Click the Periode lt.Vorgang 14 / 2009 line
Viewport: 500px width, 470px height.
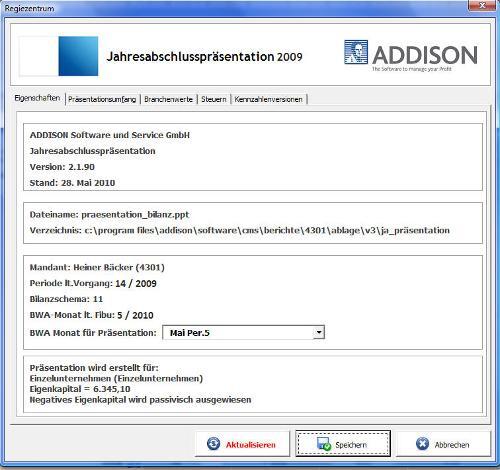point(93,284)
